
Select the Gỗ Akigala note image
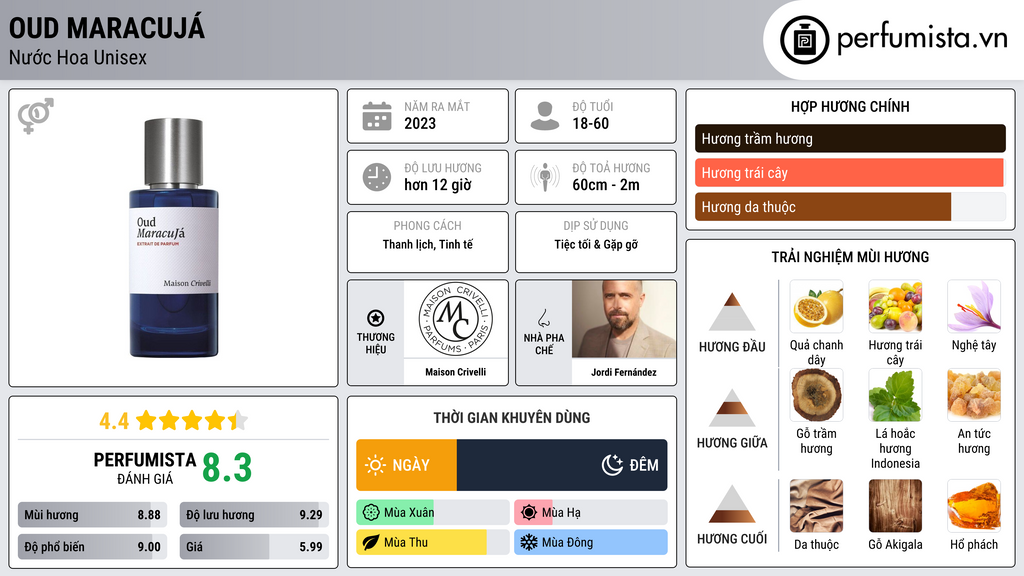895,506
